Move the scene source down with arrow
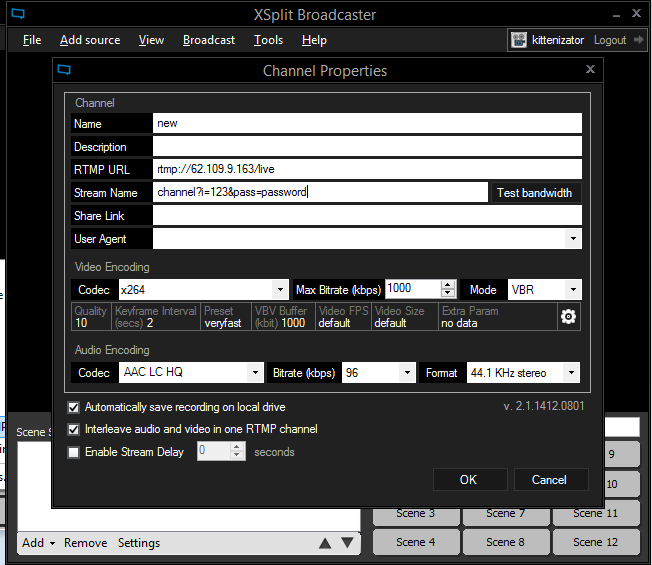The image size is (652, 565). (x=347, y=543)
